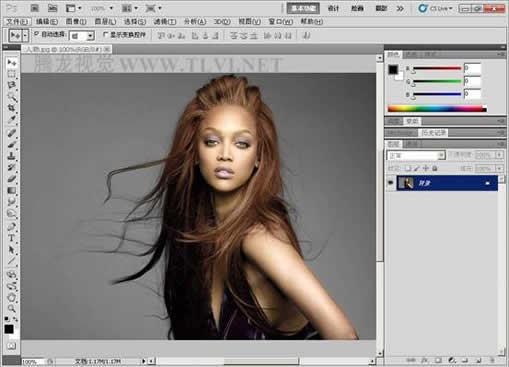Open the layer fill dropdown arrow
This screenshot has height=367, width=509.
[499, 168]
